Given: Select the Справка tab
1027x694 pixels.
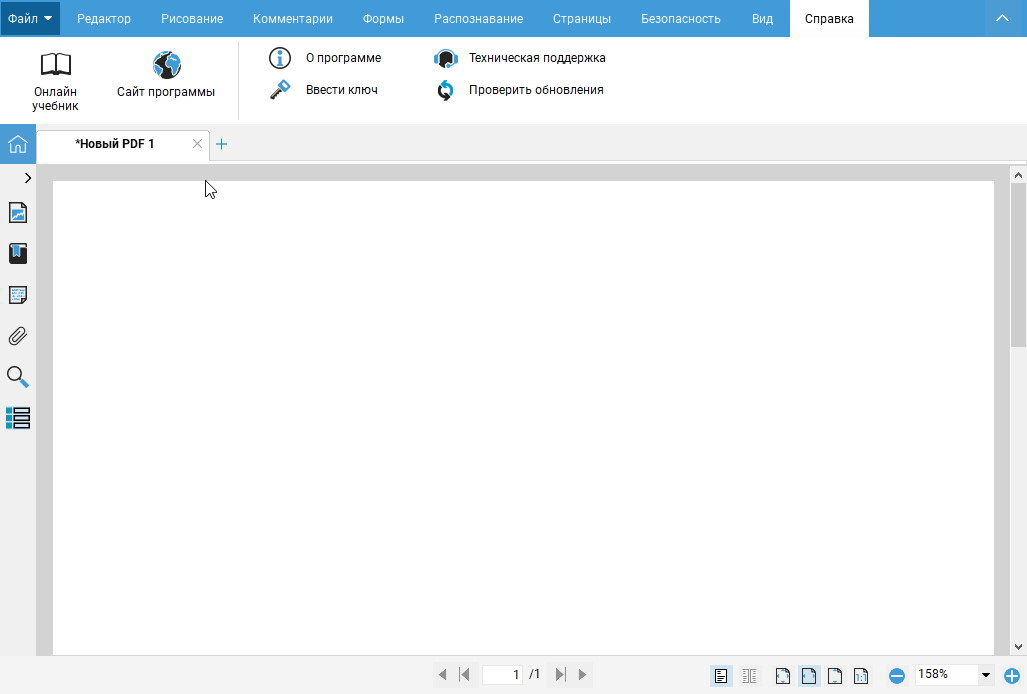Looking at the screenshot, I should 829,18.
